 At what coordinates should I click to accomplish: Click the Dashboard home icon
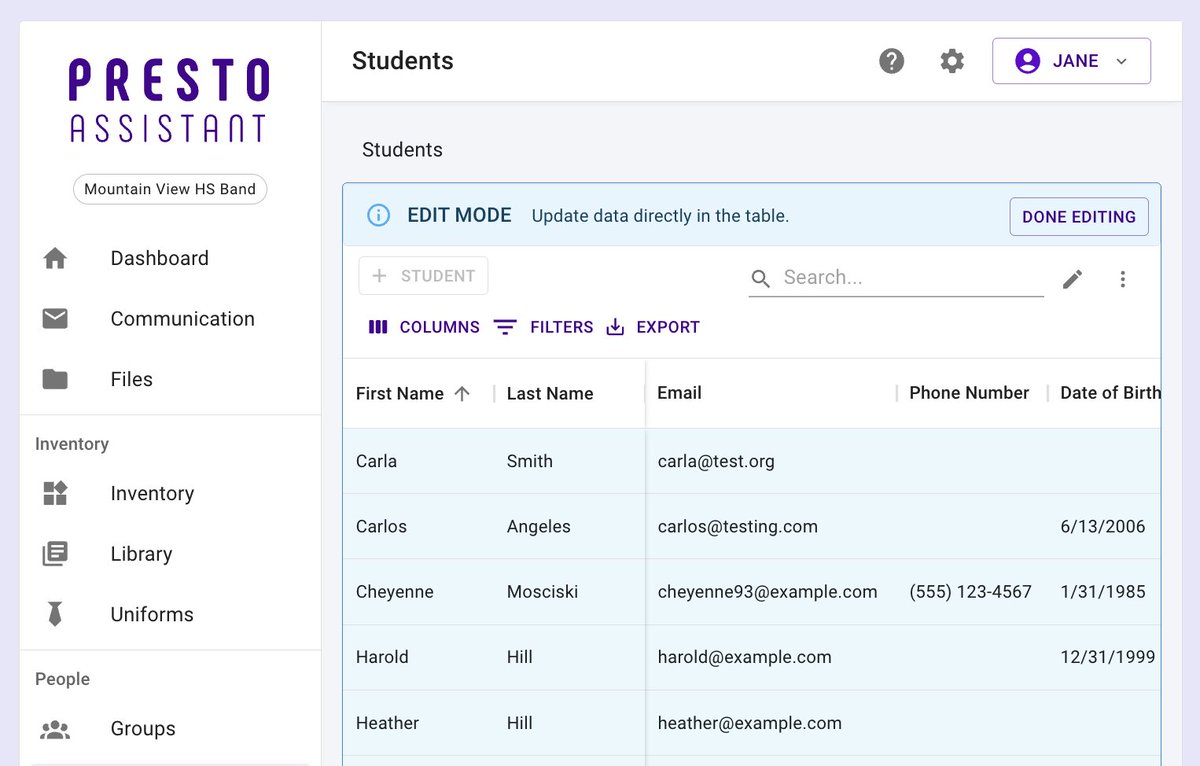coord(55,258)
